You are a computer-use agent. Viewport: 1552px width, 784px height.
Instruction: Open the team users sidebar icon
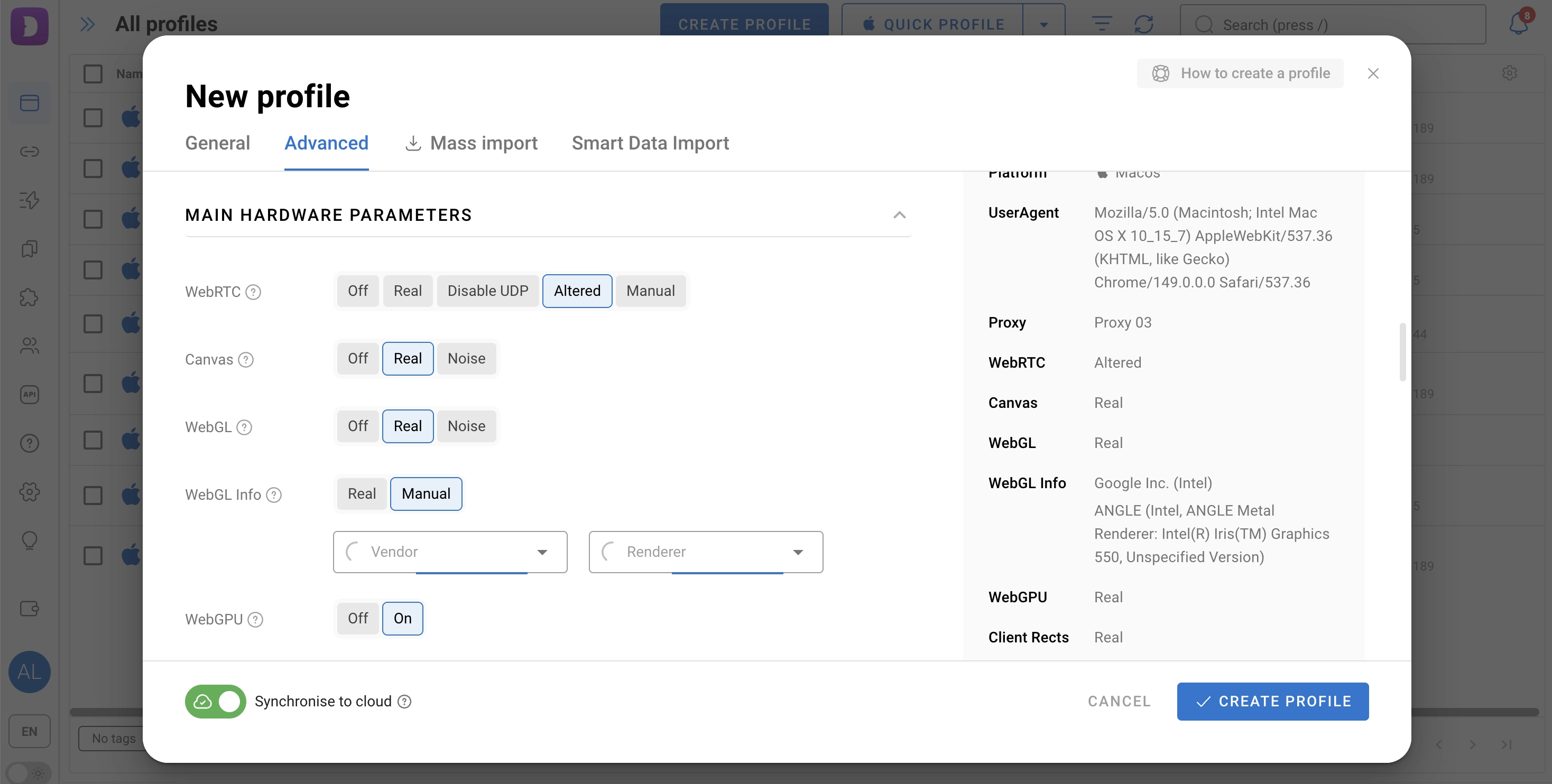[29, 346]
